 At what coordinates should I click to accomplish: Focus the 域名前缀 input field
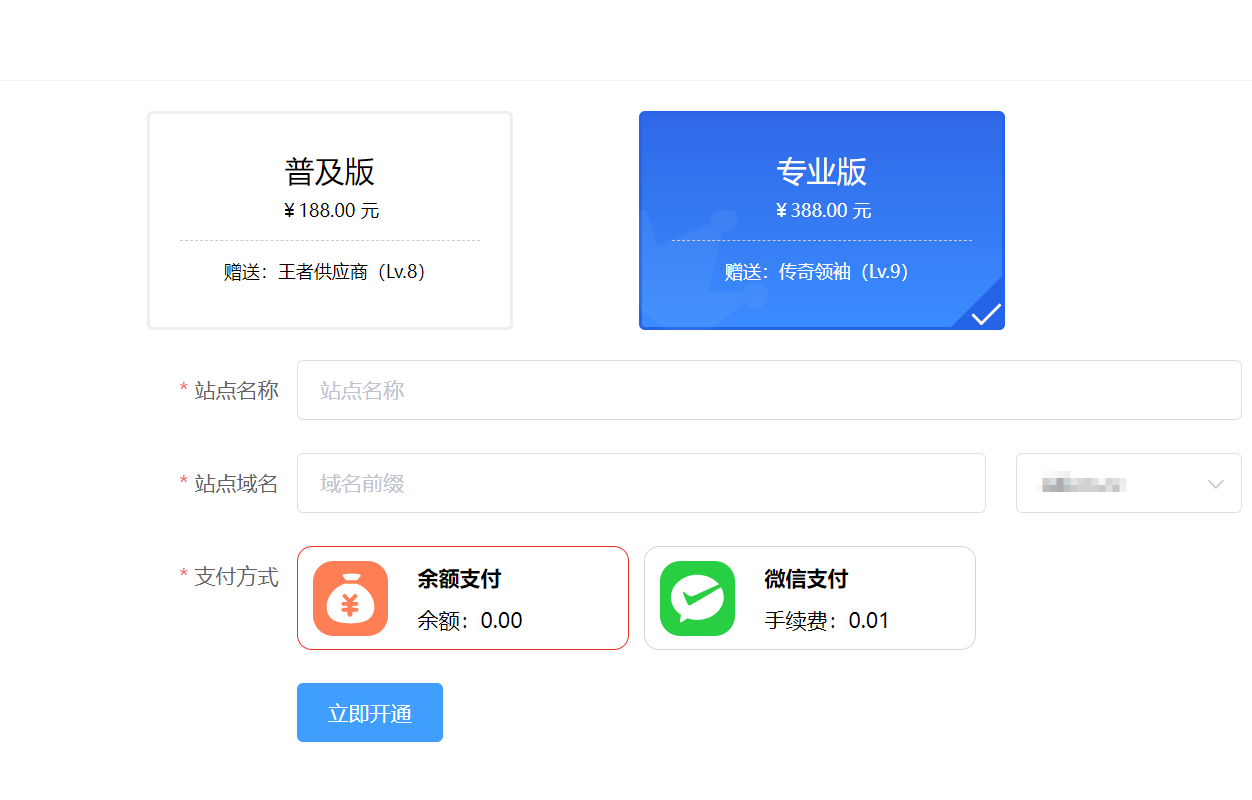641,483
